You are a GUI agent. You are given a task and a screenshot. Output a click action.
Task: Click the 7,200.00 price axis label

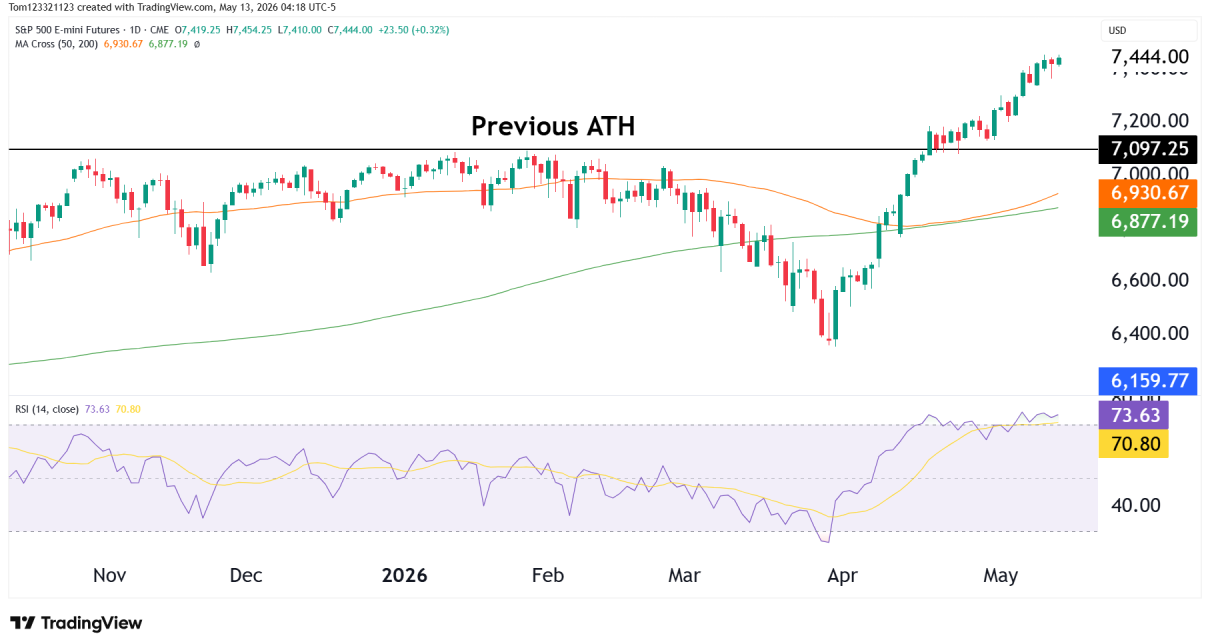[x=1150, y=121]
